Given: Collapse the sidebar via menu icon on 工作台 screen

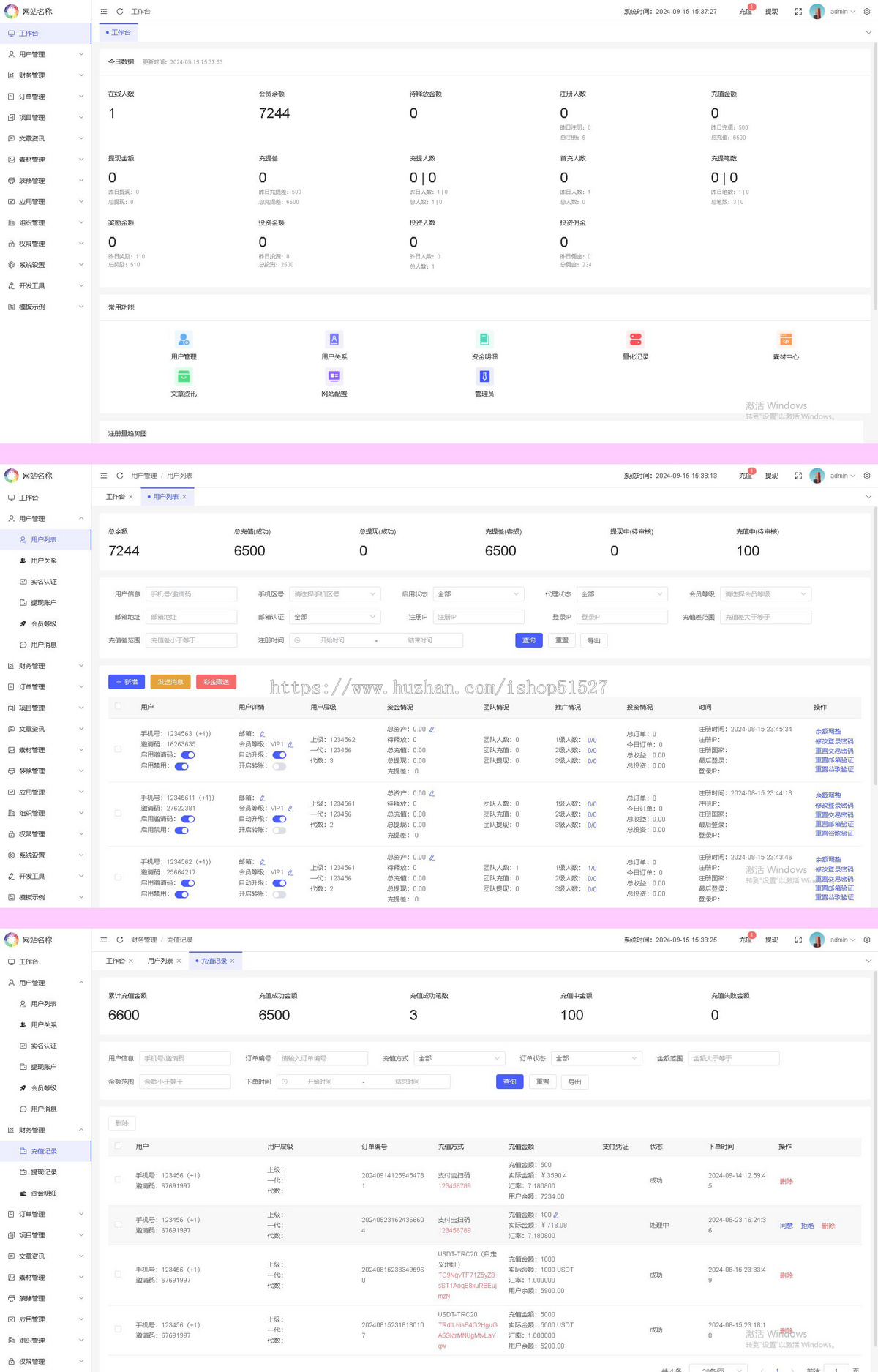Looking at the screenshot, I should pyautogui.click(x=104, y=12).
